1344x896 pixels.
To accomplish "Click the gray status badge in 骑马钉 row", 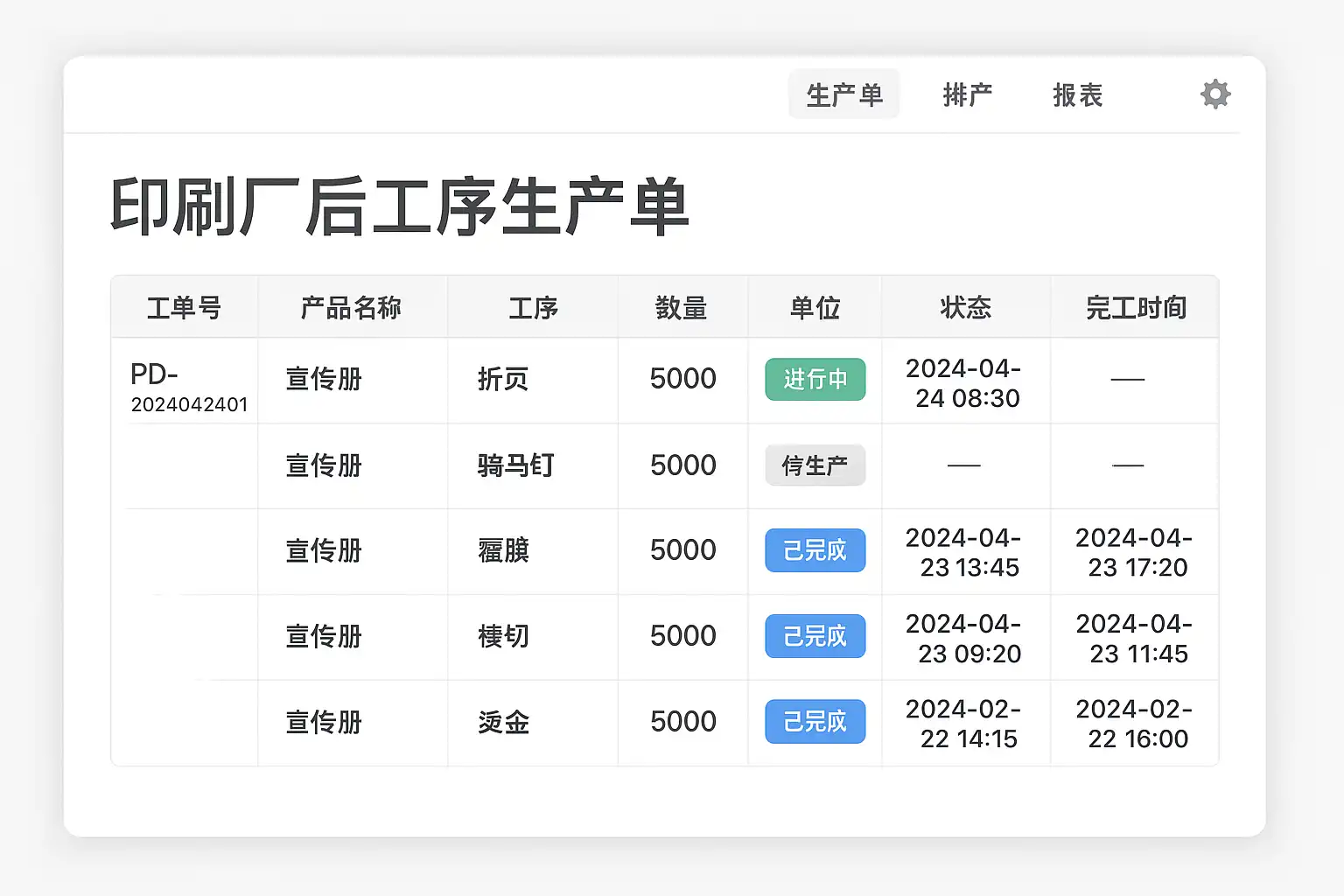I will [815, 465].
